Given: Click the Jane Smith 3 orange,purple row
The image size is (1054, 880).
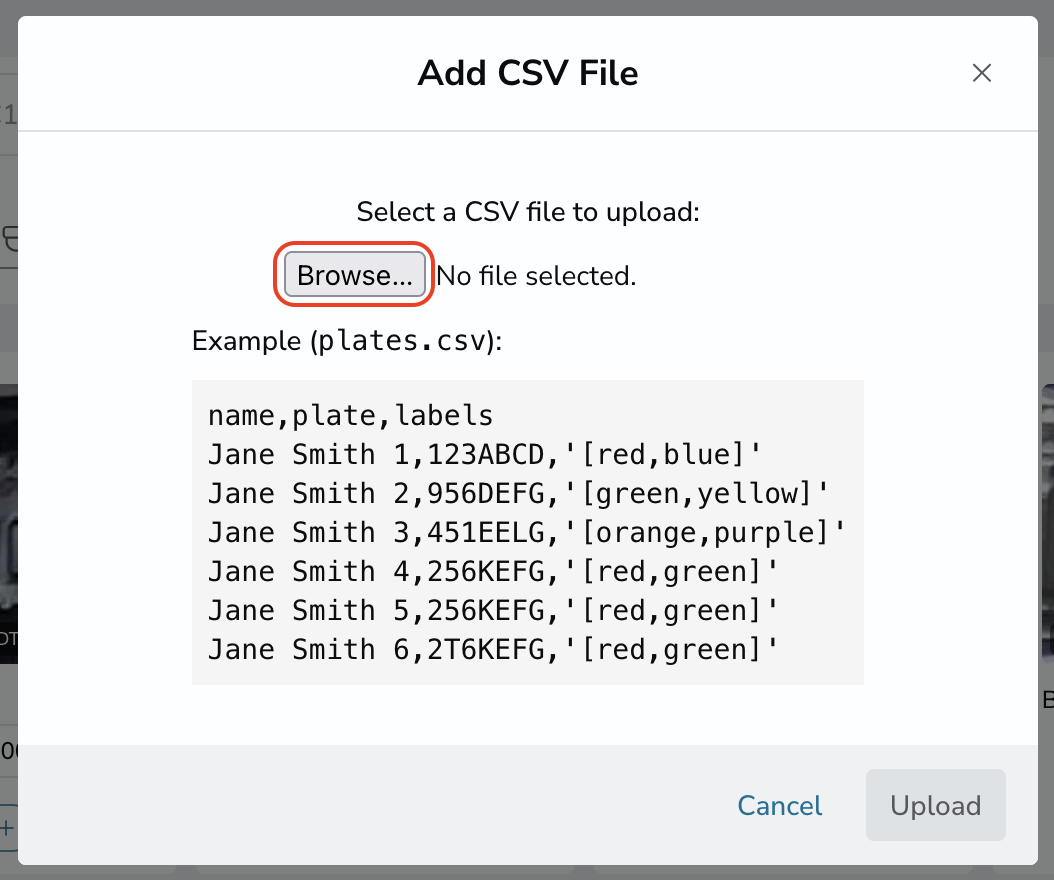Looking at the screenshot, I should click(x=526, y=532).
